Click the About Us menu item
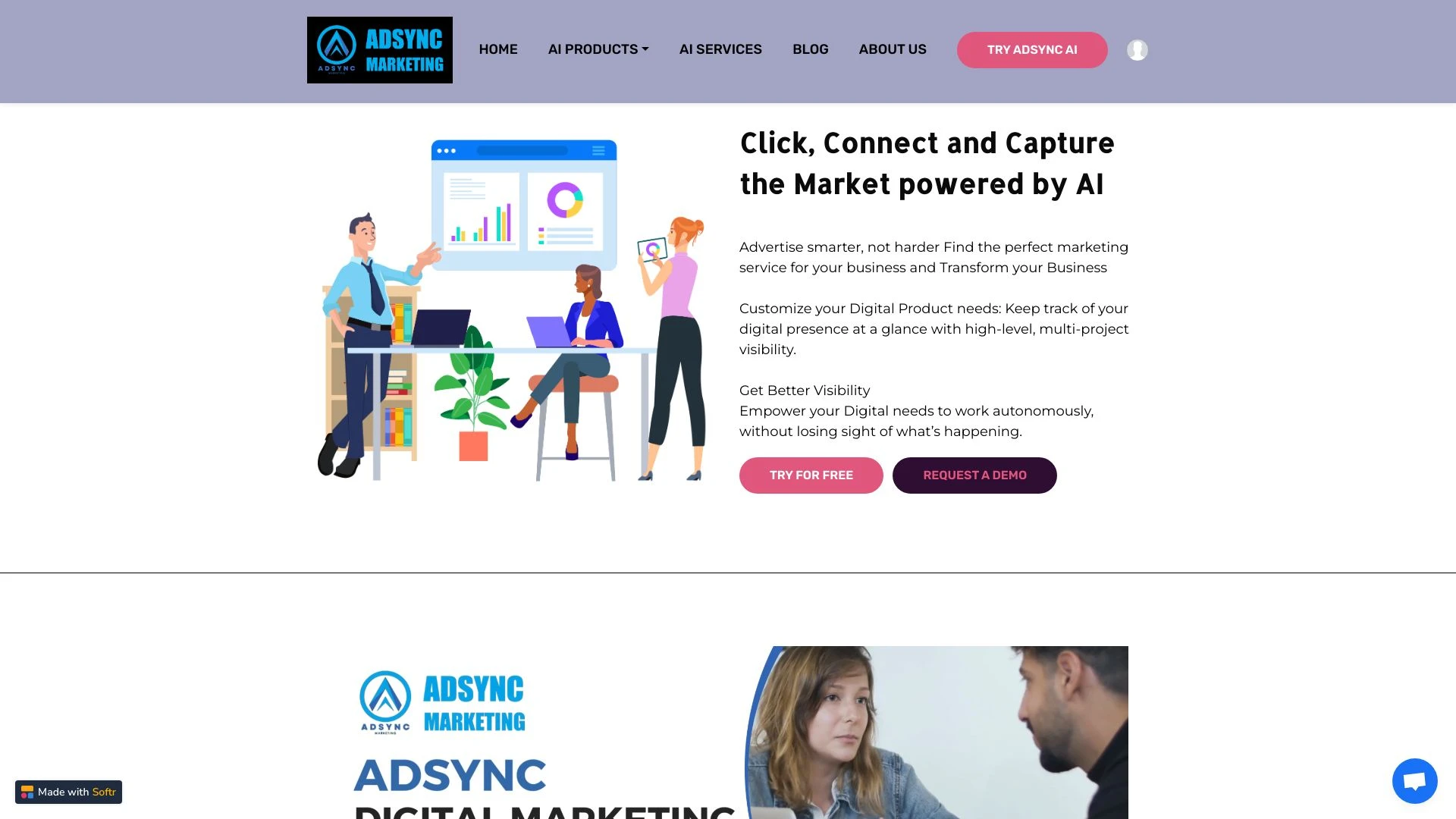The height and width of the screenshot is (819, 1456). click(892, 49)
